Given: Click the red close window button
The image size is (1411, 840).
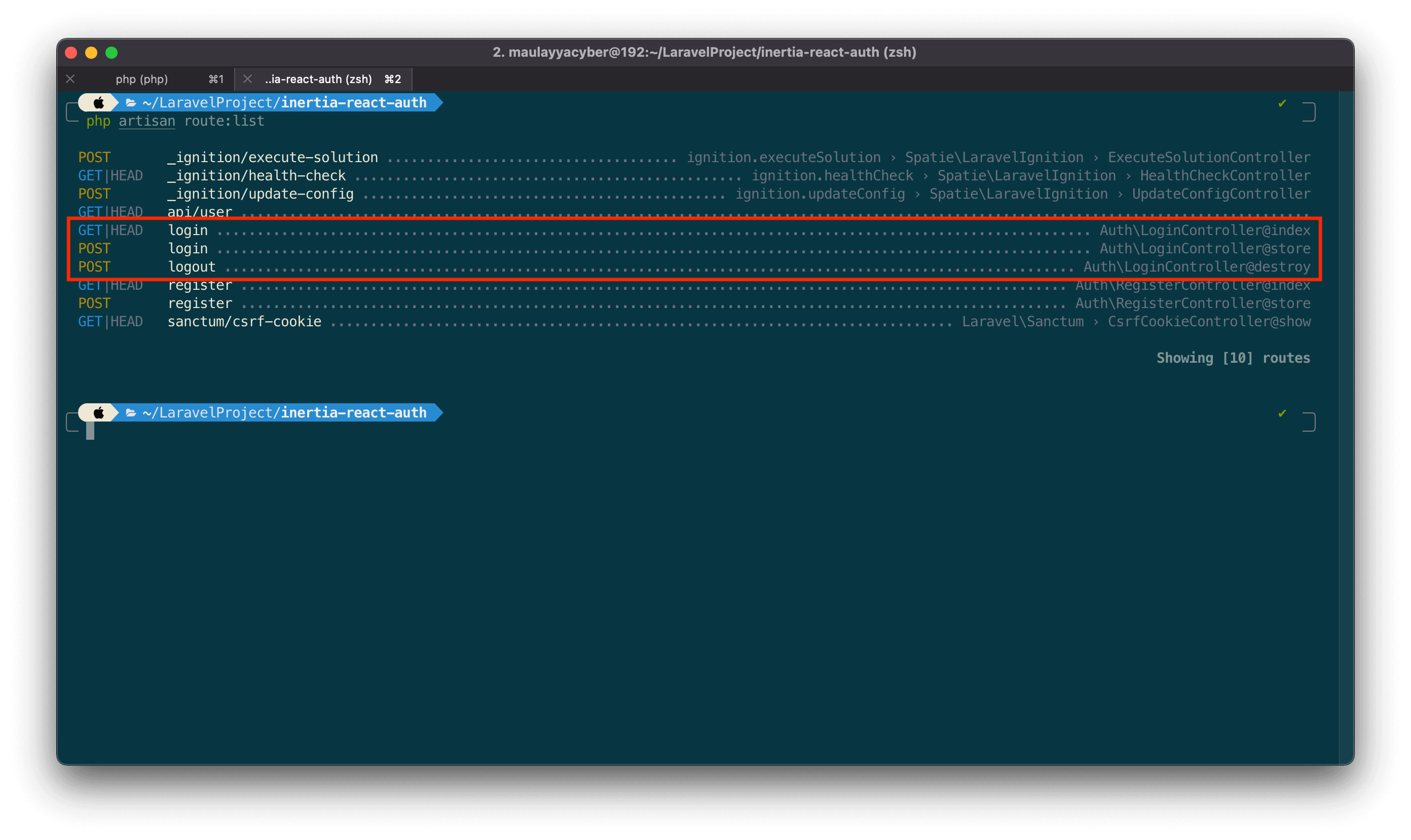Looking at the screenshot, I should click(x=71, y=53).
